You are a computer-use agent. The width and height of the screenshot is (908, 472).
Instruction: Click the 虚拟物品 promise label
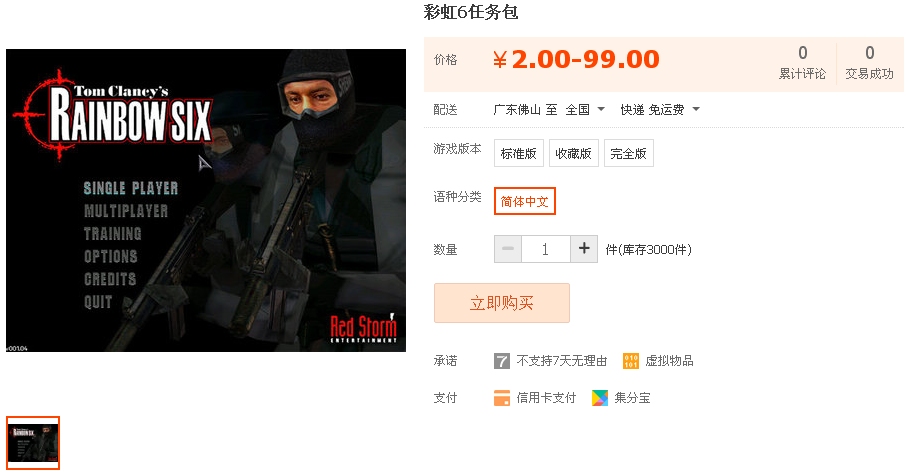(669, 361)
